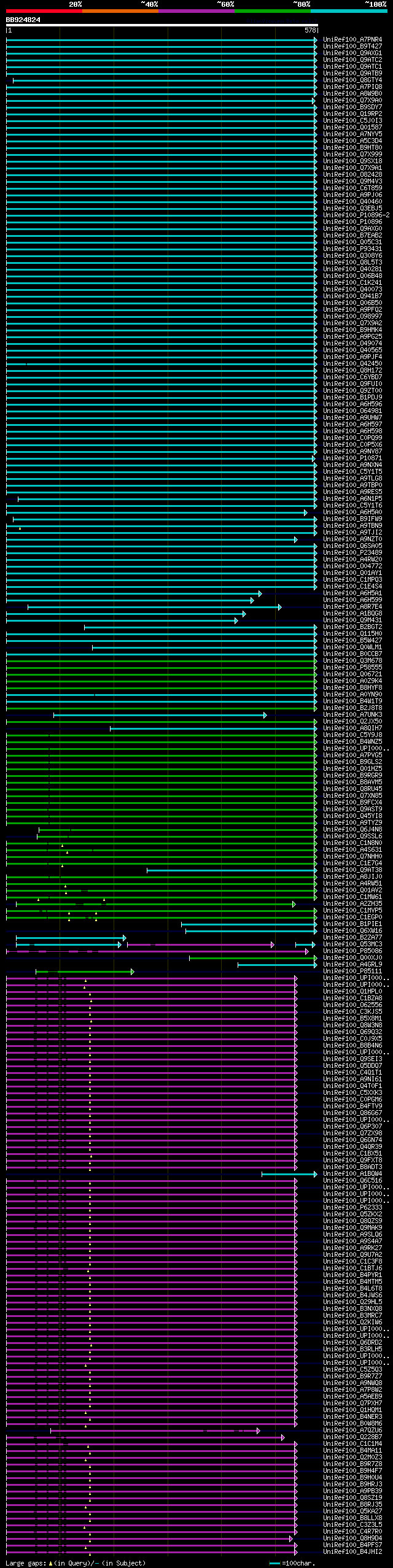Screen dimensions: 393x1568
Task: Click the query end position 578
Action: [x=310, y=30]
